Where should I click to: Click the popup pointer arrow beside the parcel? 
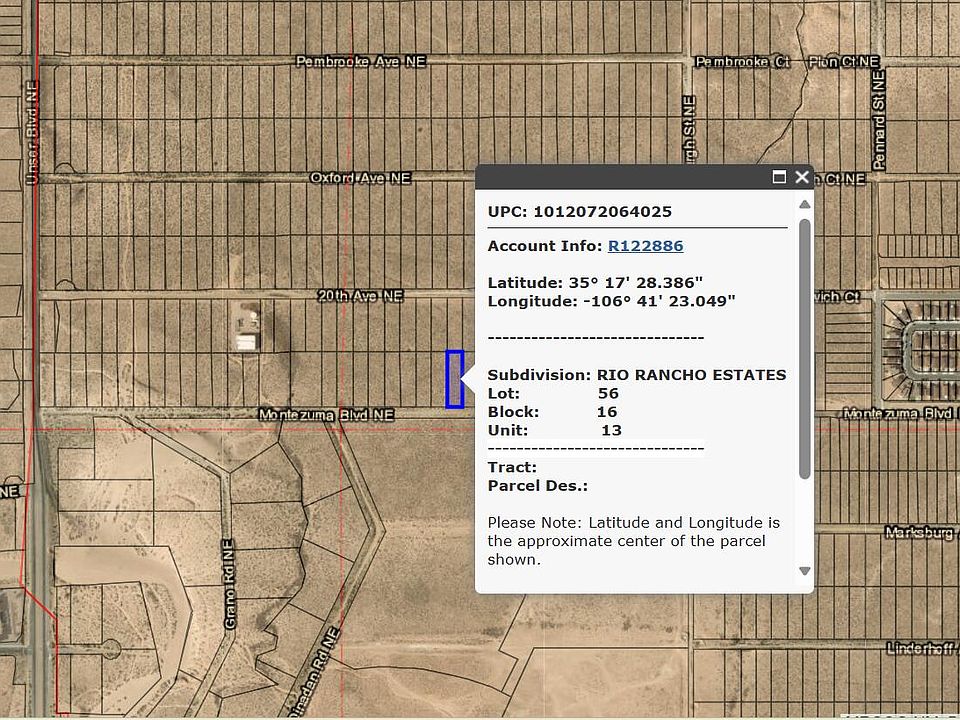click(x=469, y=379)
